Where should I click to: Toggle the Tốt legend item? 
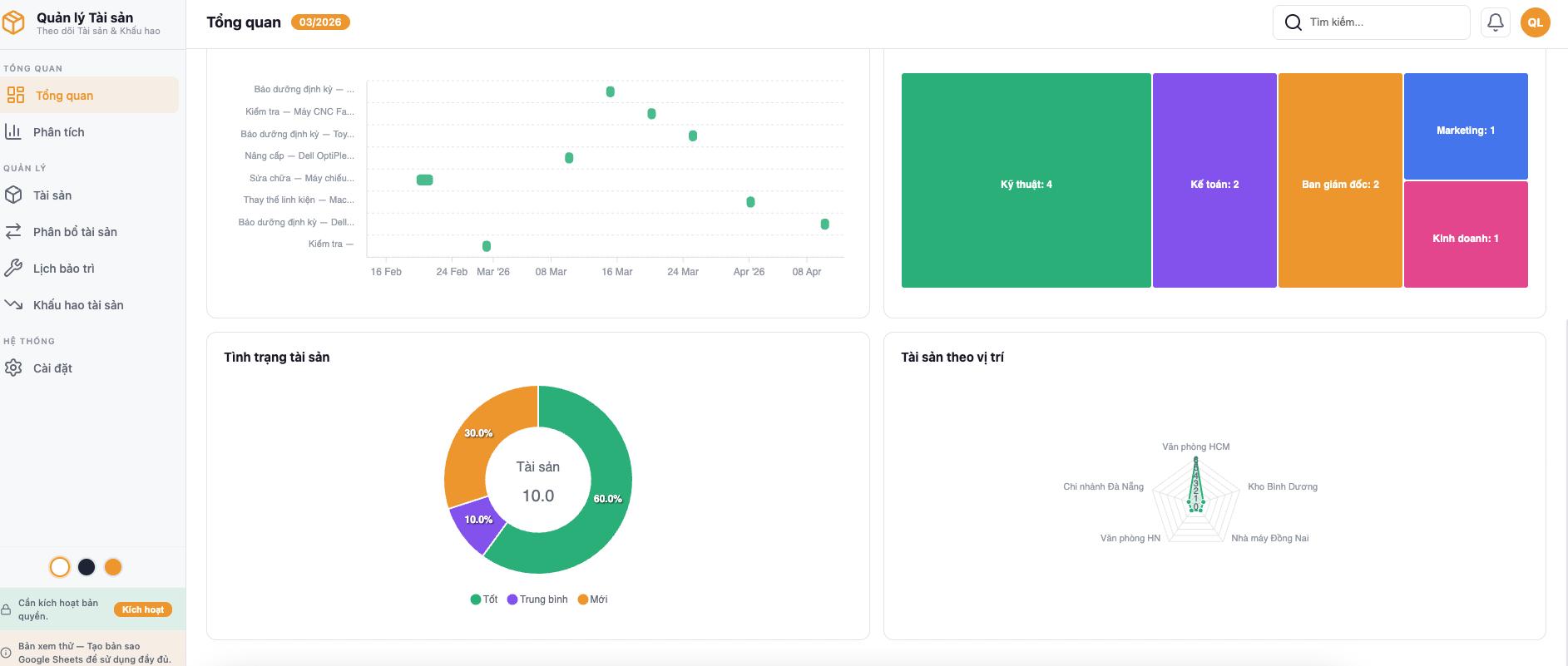click(x=484, y=599)
